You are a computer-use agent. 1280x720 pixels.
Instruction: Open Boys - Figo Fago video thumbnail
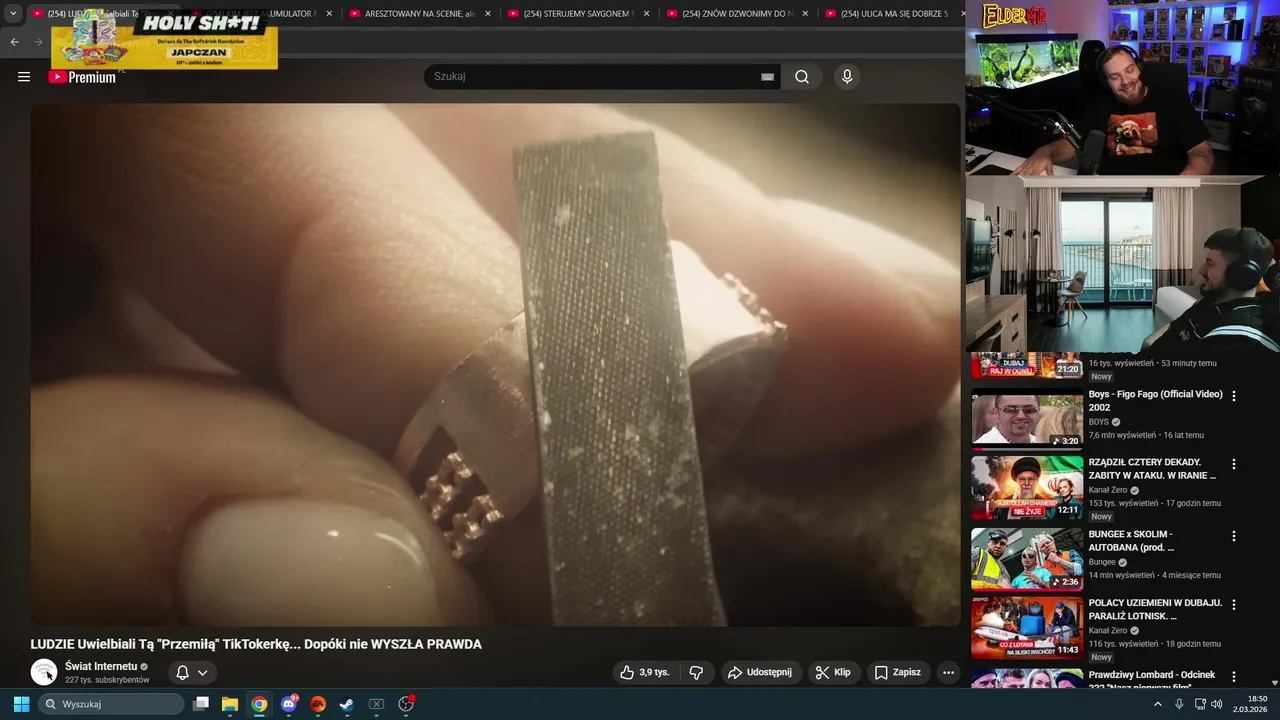click(1027, 420)
